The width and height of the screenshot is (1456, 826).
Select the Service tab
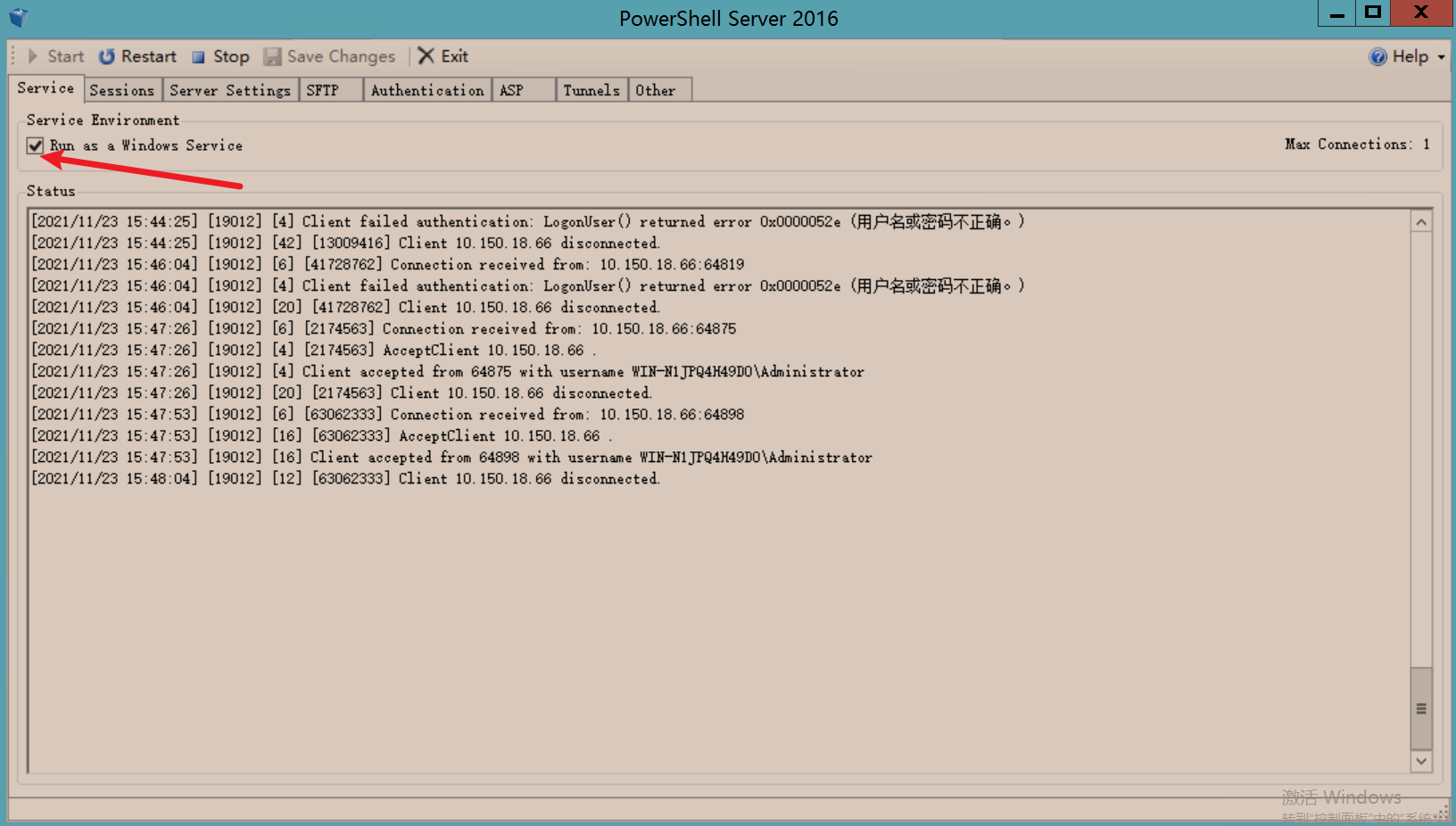pos(46,88)
